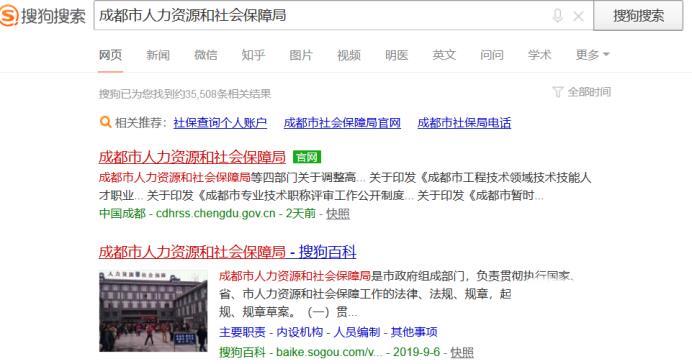The width and height of the screenshot is (692, 364).
Task: Go to the 学术 tab
Action: click(539, 55)
